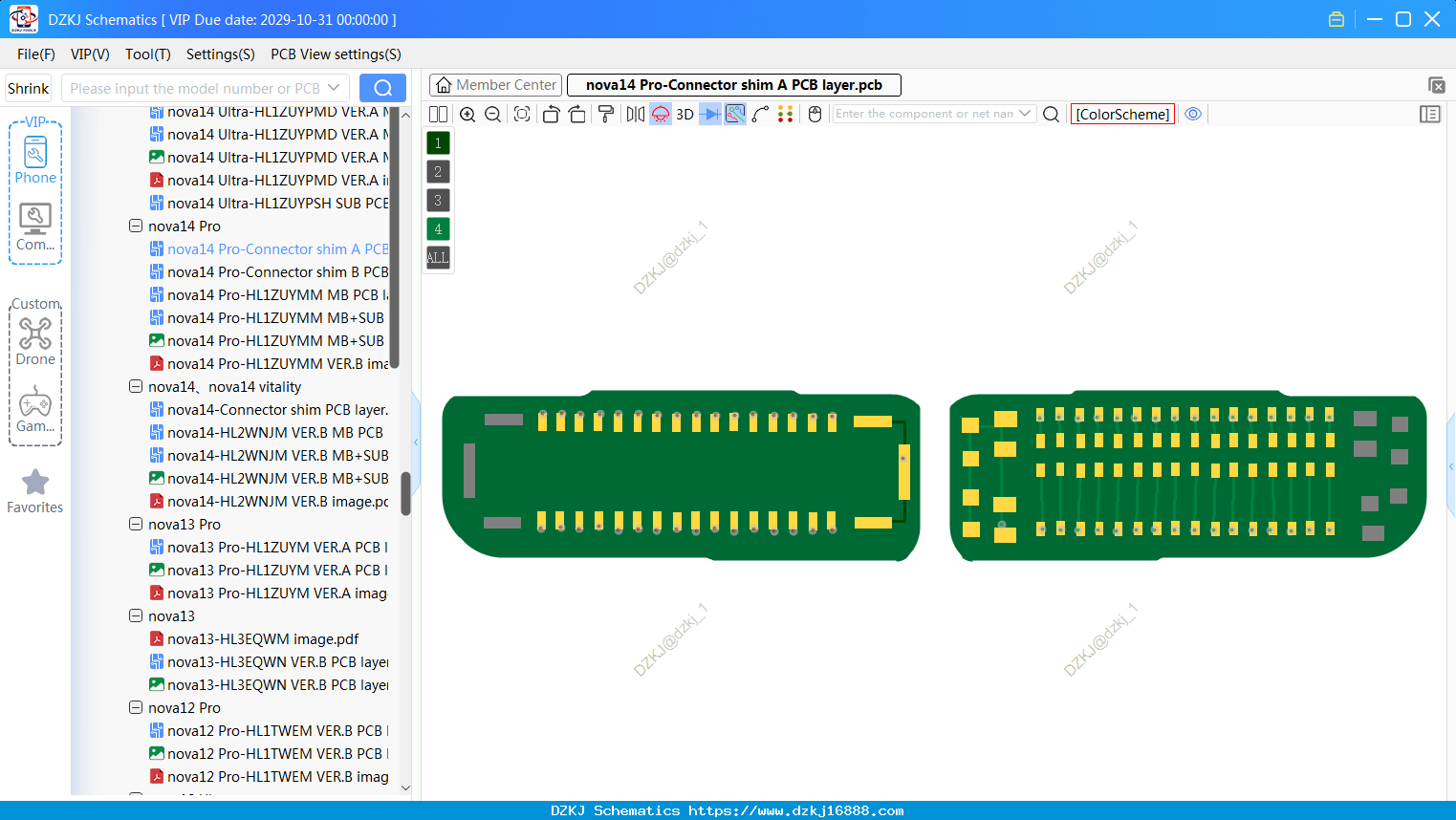
Task: Search for component with magnifier icon
Action: tap(1051, 114)
